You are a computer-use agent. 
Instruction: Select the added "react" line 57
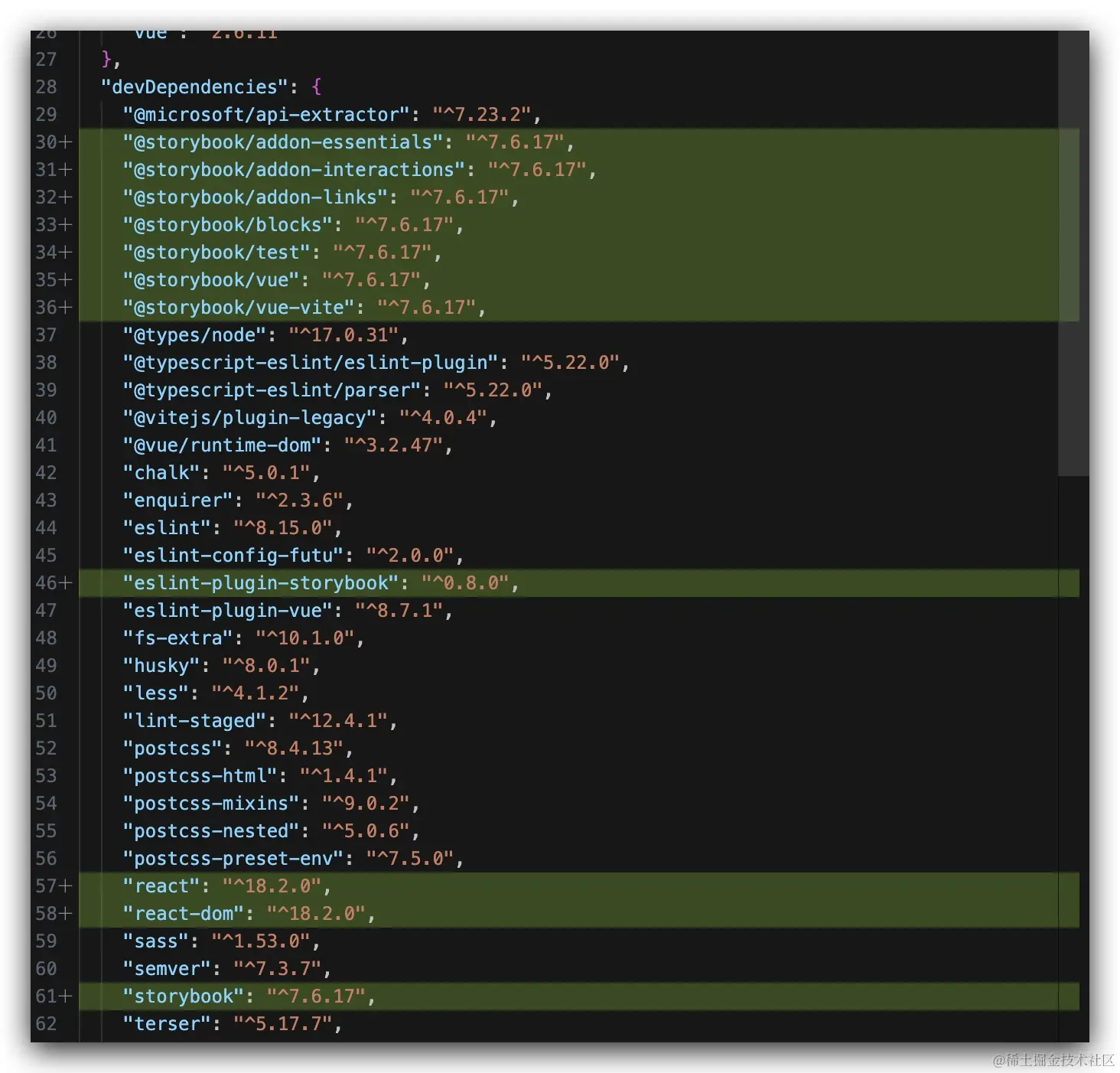[x=579, y=886]
